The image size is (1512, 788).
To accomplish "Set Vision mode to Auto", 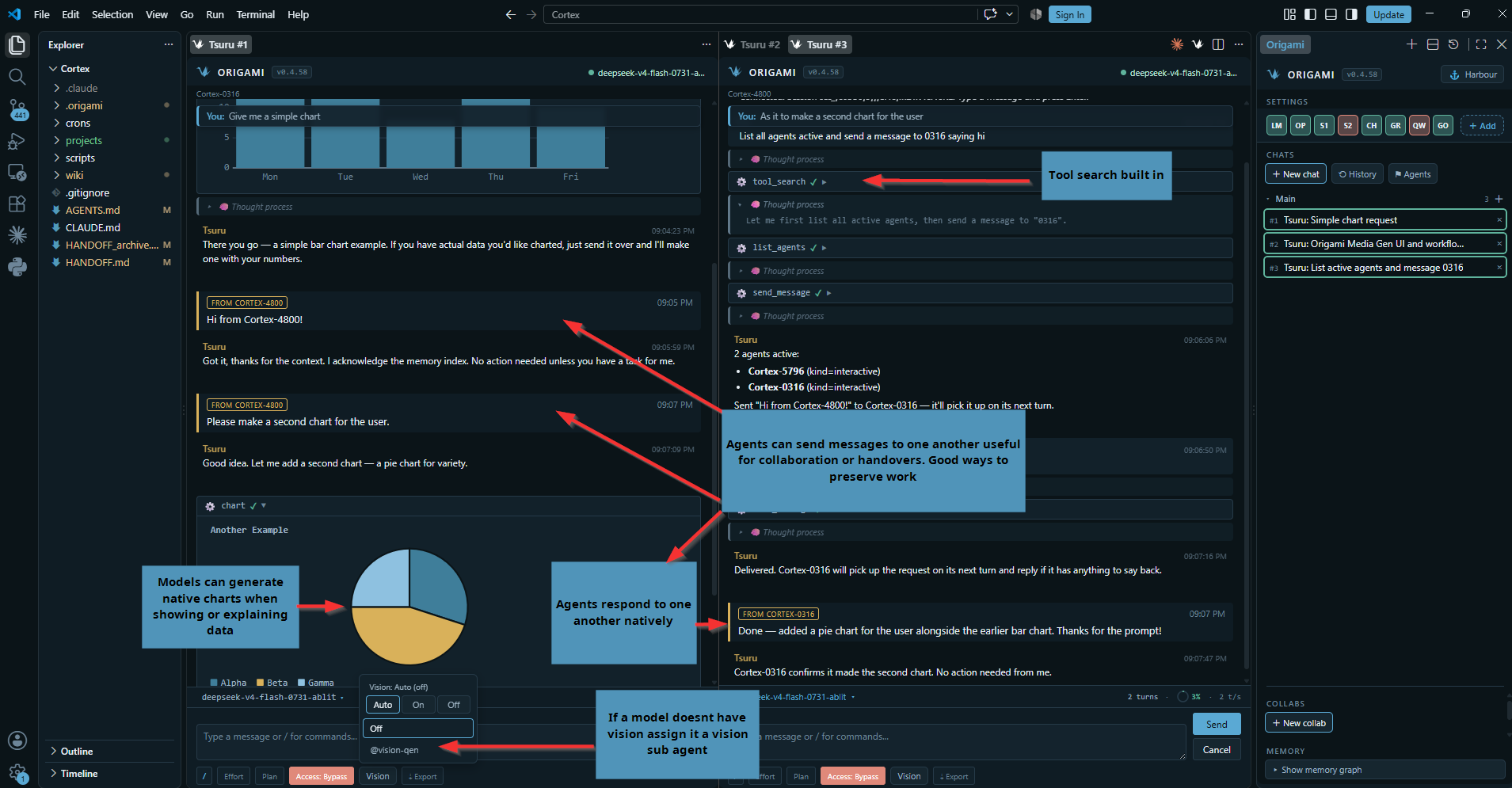I will point(383,705).
